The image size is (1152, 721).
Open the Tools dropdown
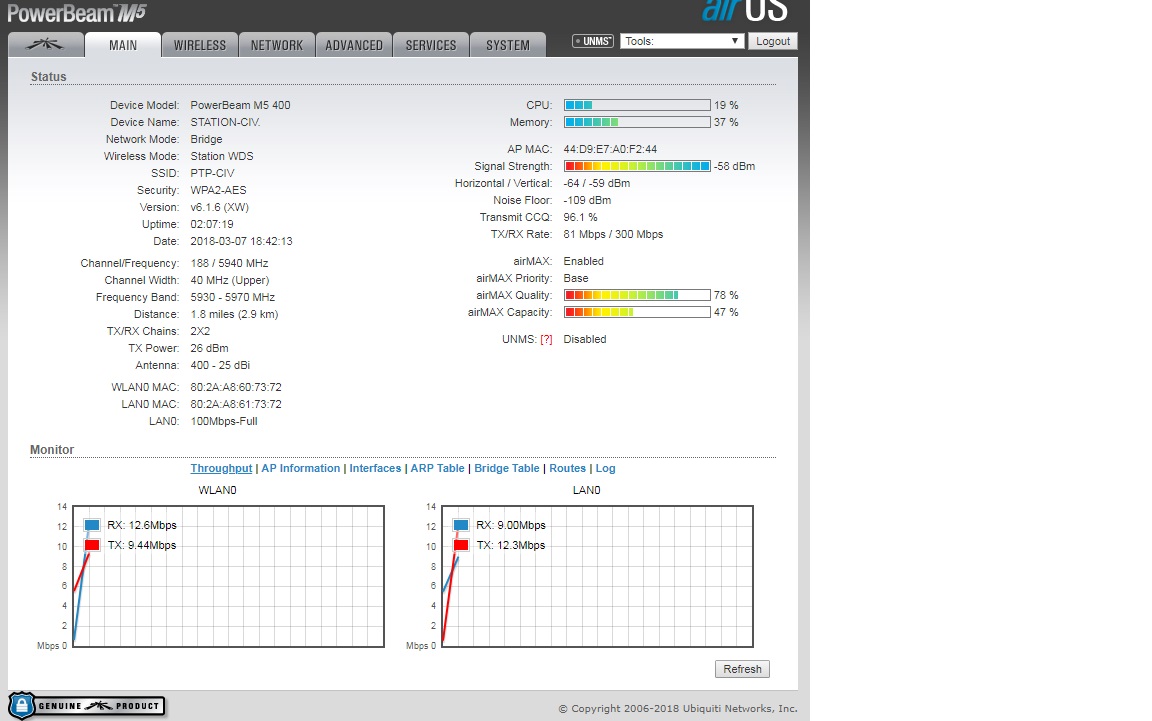click(681, 41)
